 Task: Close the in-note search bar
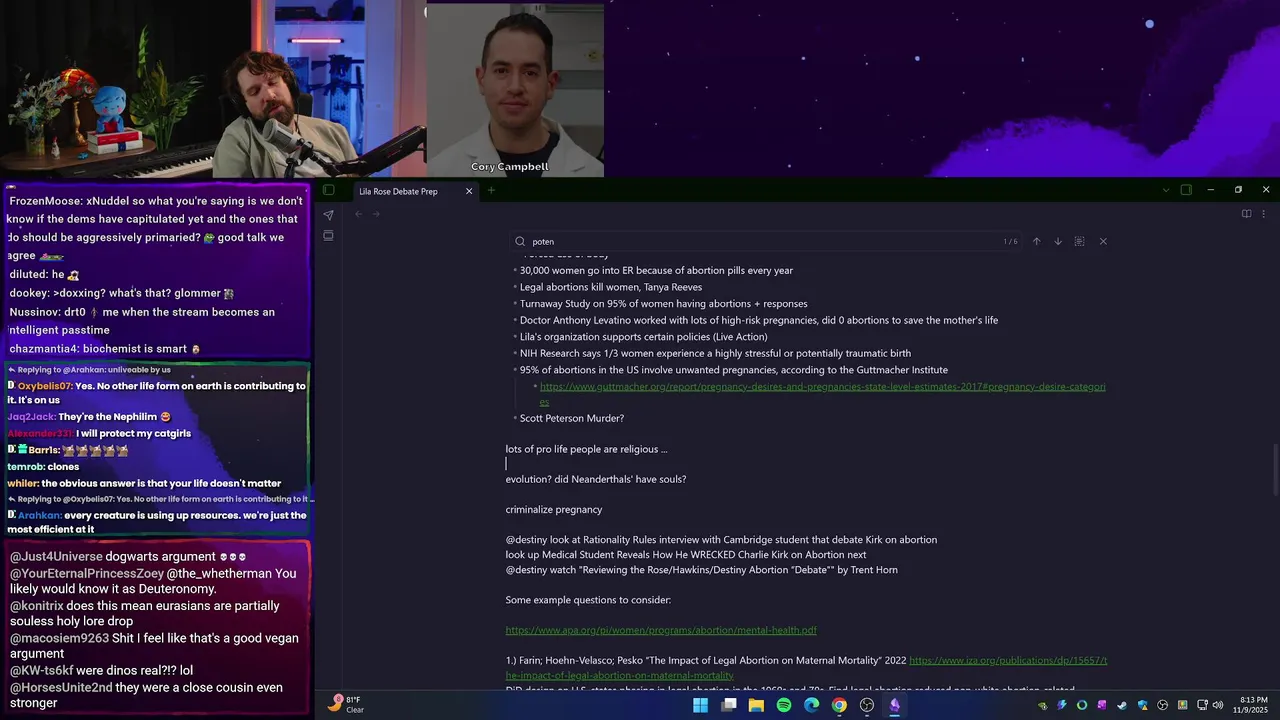point(1103,241)
